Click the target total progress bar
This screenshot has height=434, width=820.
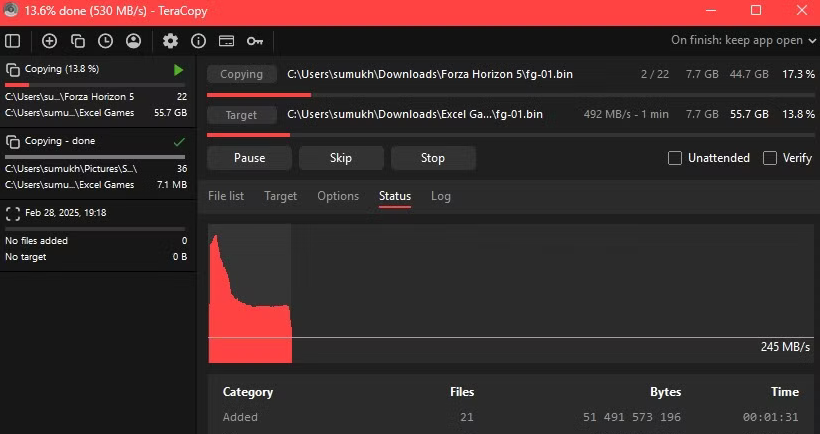511,135
